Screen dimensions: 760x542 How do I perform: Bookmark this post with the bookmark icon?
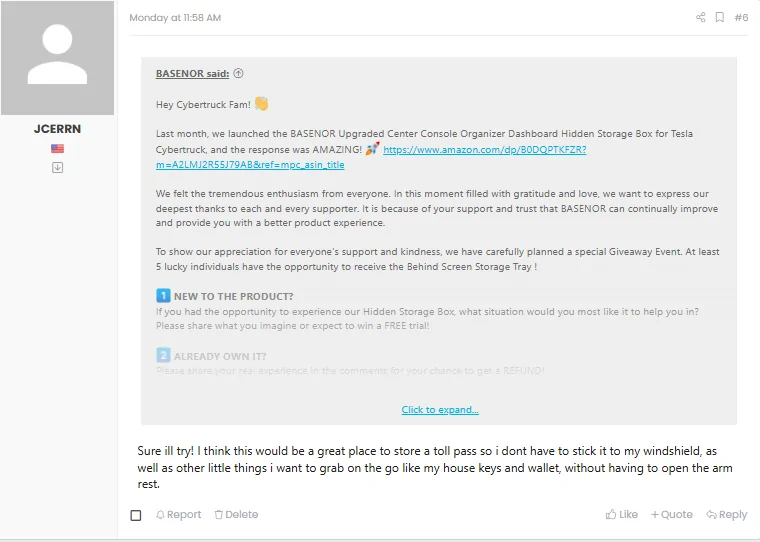720,17
